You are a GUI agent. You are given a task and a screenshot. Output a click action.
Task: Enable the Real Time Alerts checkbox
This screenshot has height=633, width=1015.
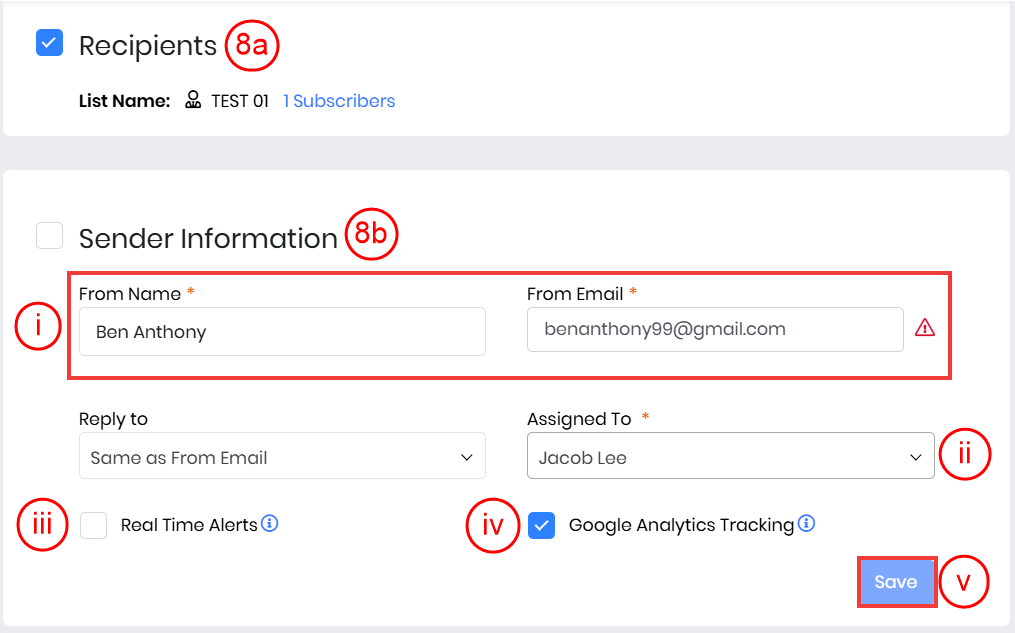[94, 525]
